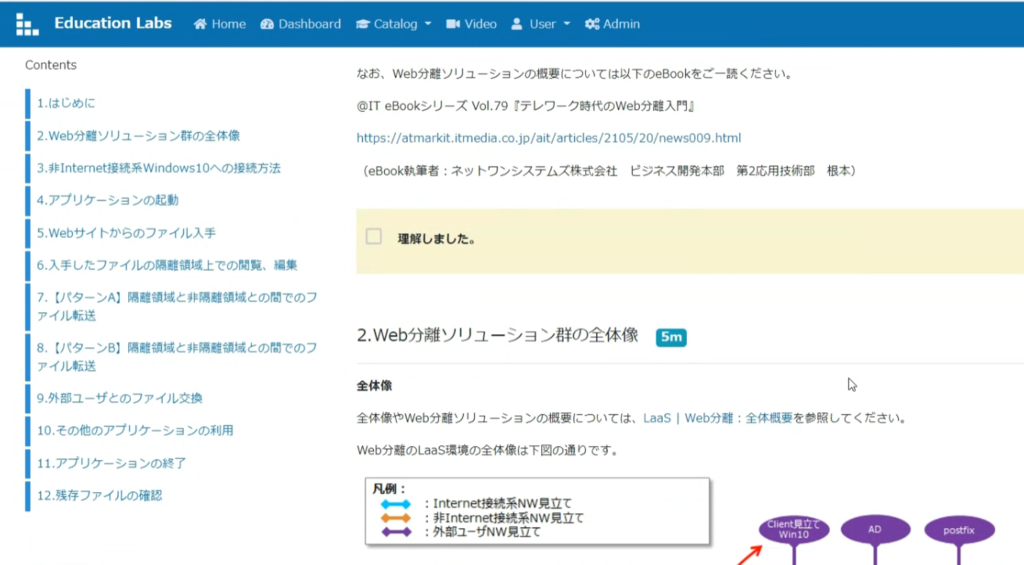Expand the Catalog dropdown arrow
The height and width of the screenshot is (565, 1024).
coord(428,24)
